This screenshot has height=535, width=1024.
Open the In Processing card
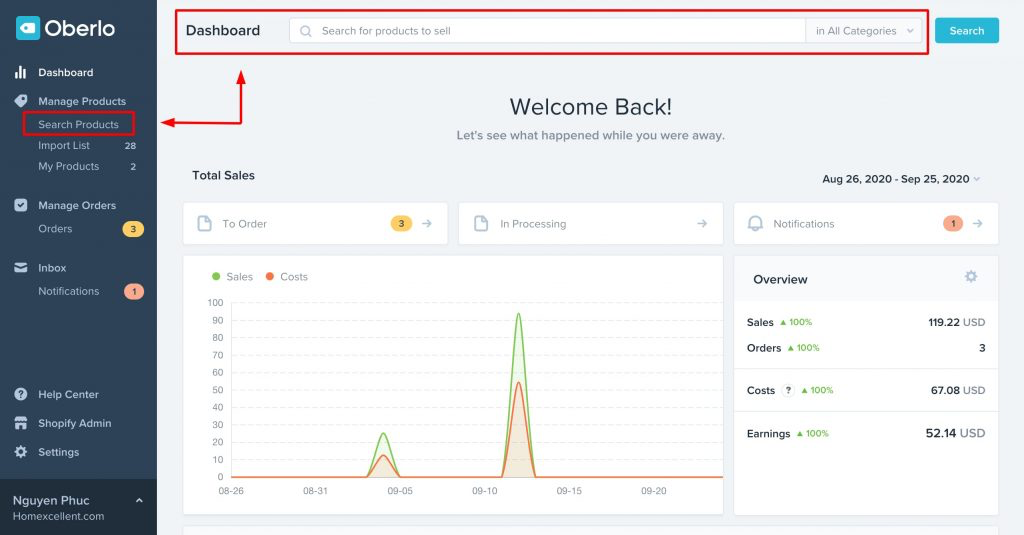tap(590, 223)
